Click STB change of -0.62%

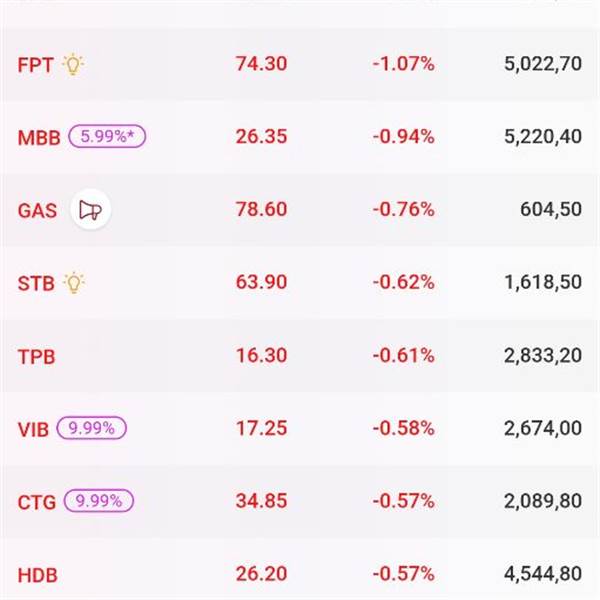click(x=403, y=283)
